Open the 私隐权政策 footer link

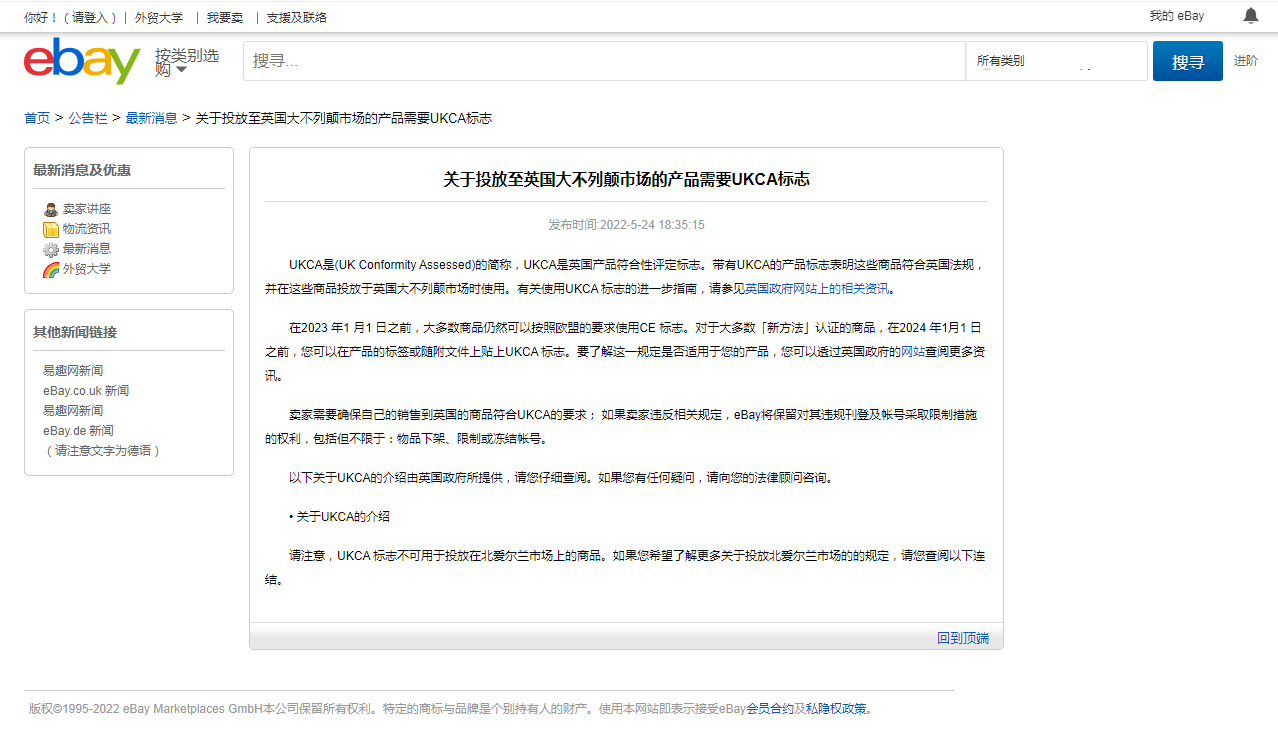tap(837, 708)
